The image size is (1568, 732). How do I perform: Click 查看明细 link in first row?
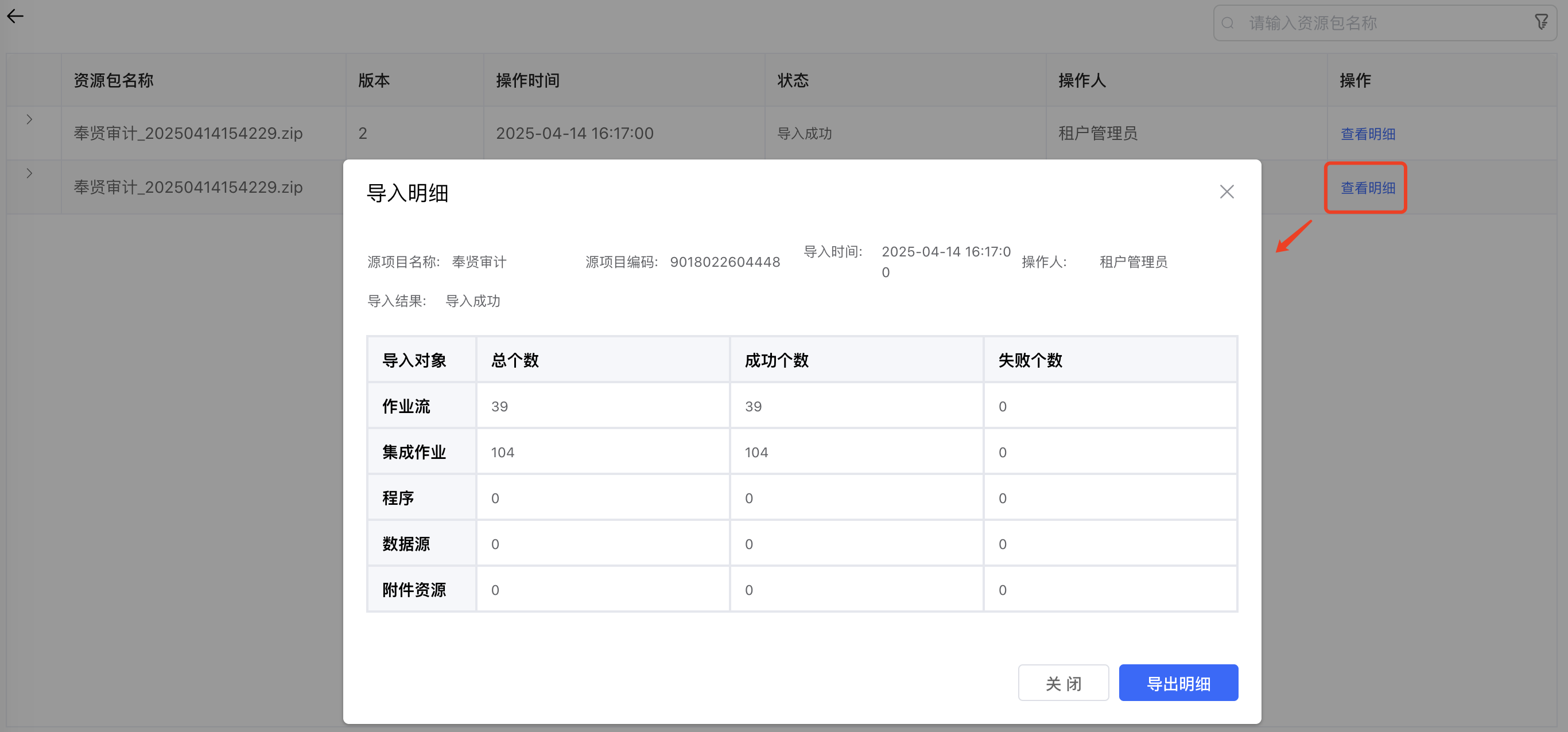pos(1367,134)
